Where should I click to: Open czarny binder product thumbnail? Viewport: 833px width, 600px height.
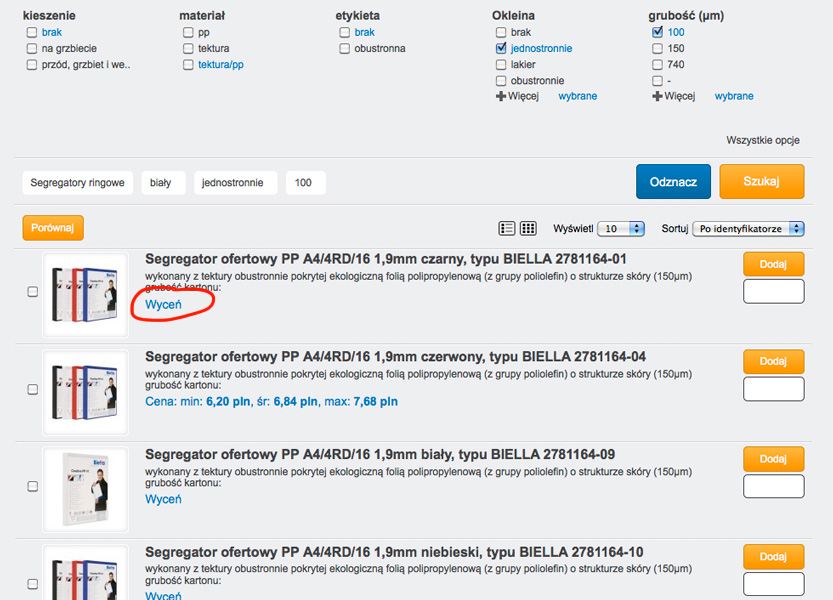[x=86, y=295]
